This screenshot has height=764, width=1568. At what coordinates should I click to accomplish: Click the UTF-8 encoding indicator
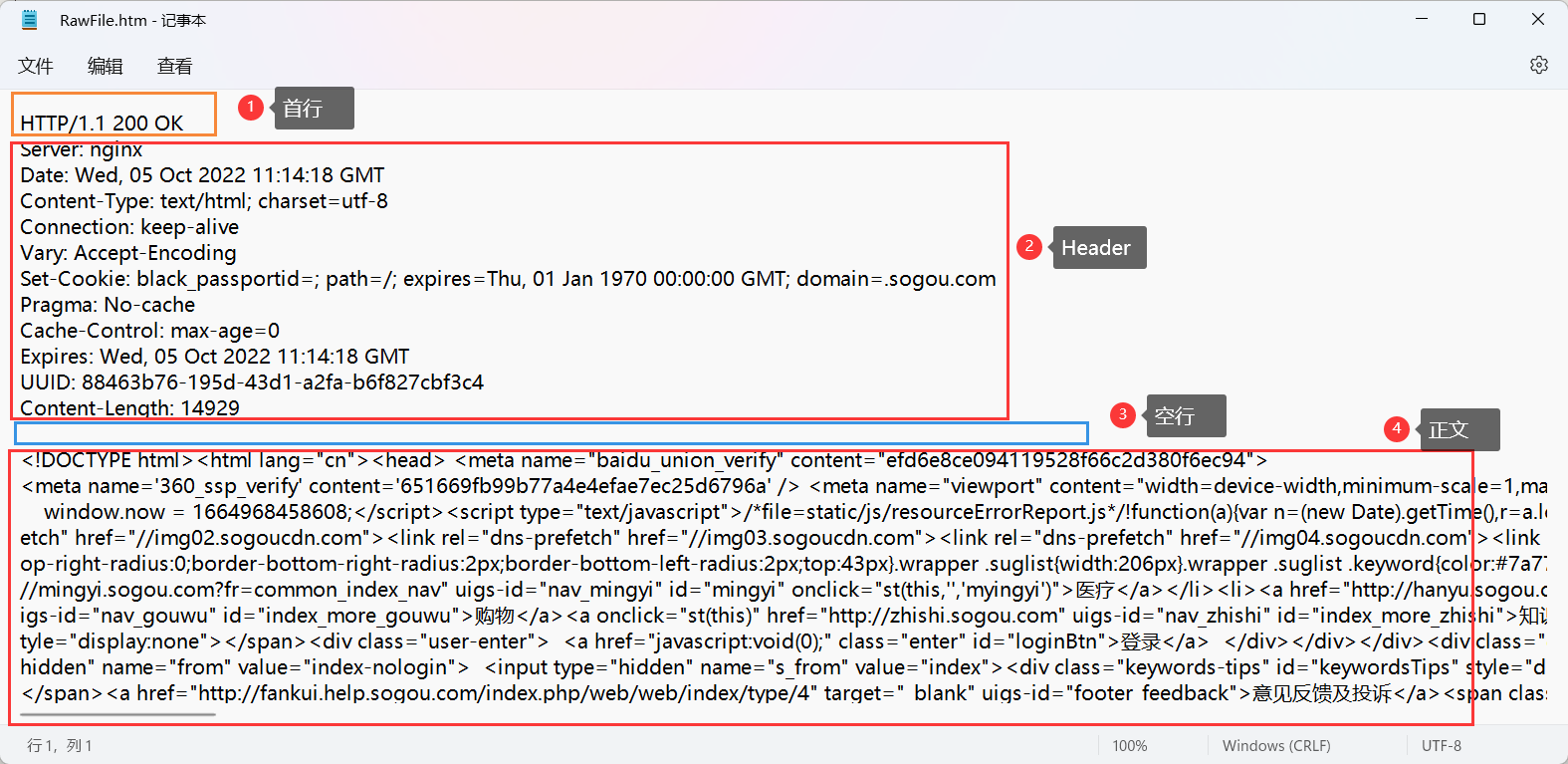(1442, 745)
